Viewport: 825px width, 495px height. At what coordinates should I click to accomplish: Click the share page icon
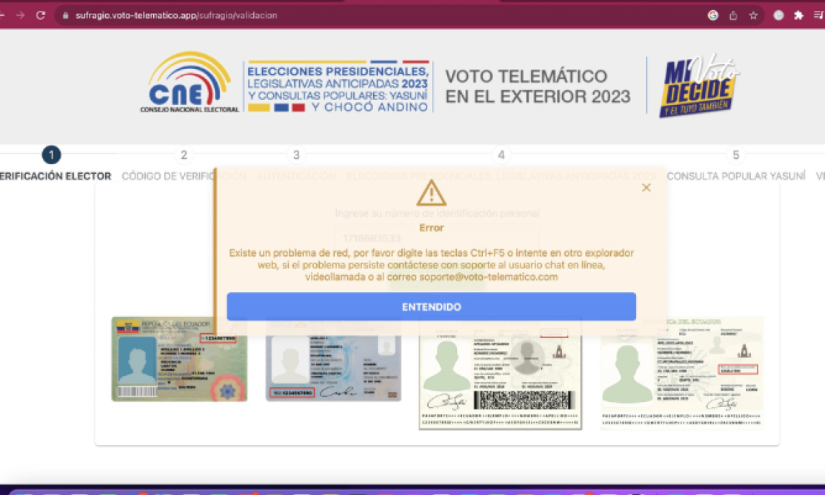coord(733,15)
